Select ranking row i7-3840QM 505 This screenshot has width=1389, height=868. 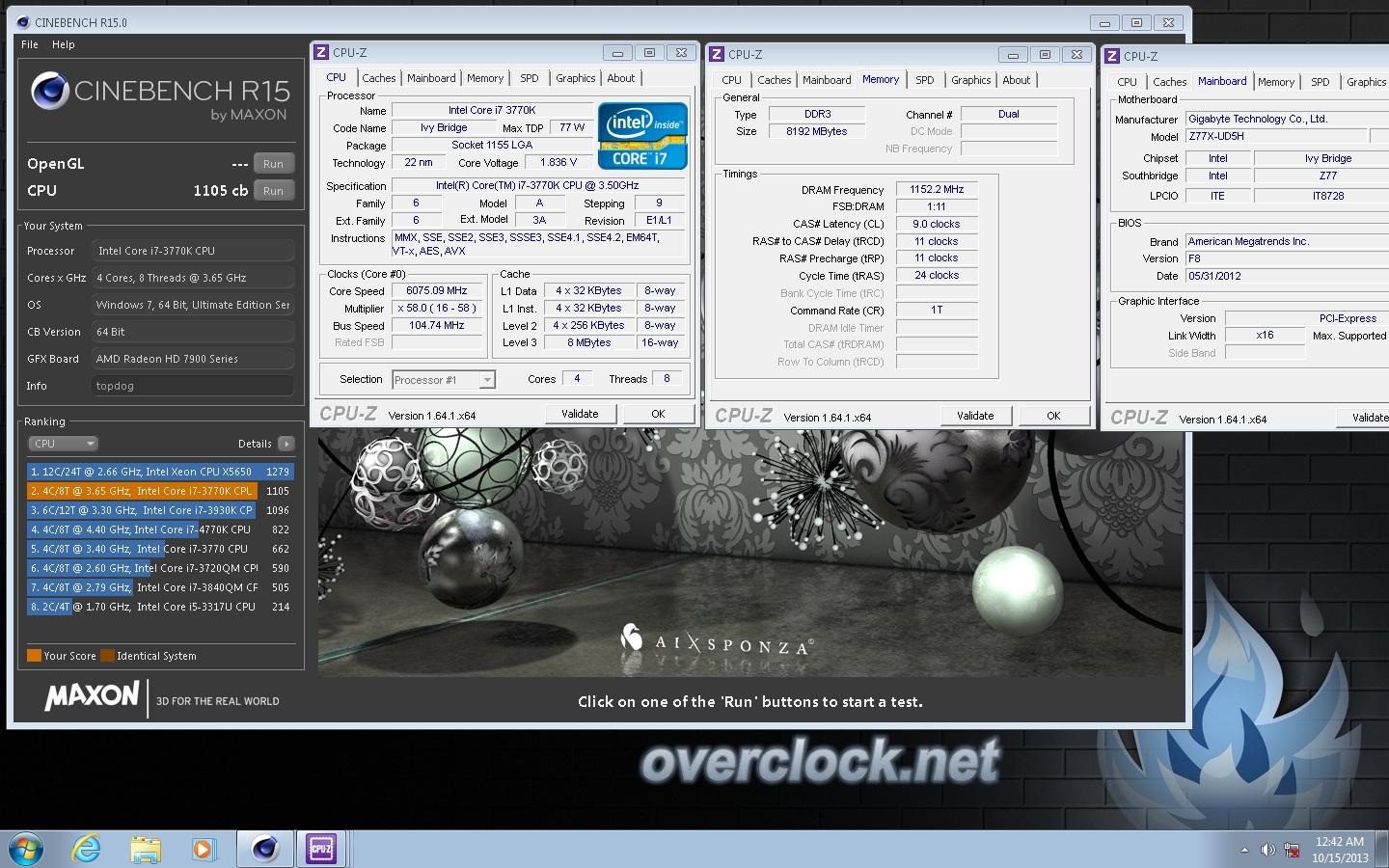pos(160,587)
